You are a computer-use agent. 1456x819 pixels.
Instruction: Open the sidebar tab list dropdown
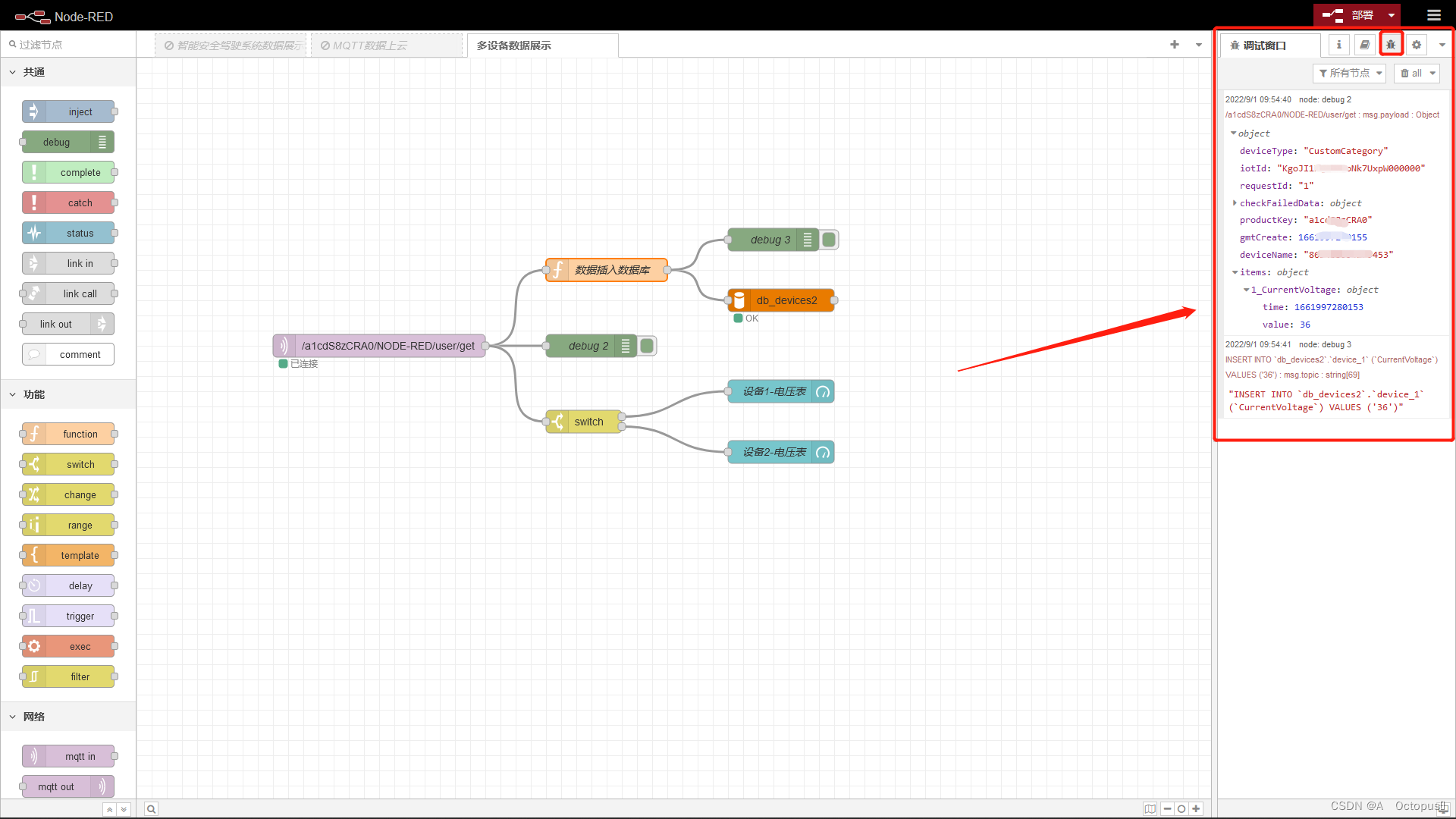pos(1442,45)
